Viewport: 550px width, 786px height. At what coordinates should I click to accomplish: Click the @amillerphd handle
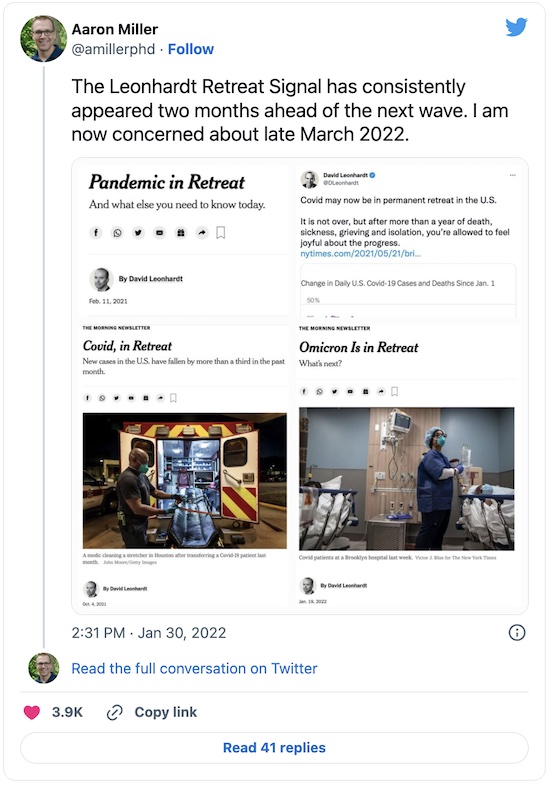(113, 49)
